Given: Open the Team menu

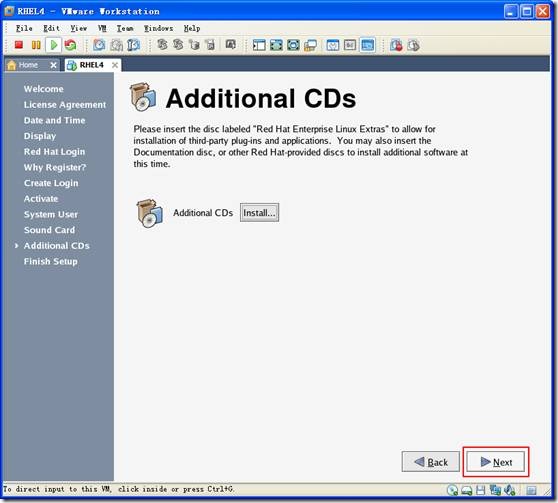Looking at the screenshot, I should pos(125,28).
